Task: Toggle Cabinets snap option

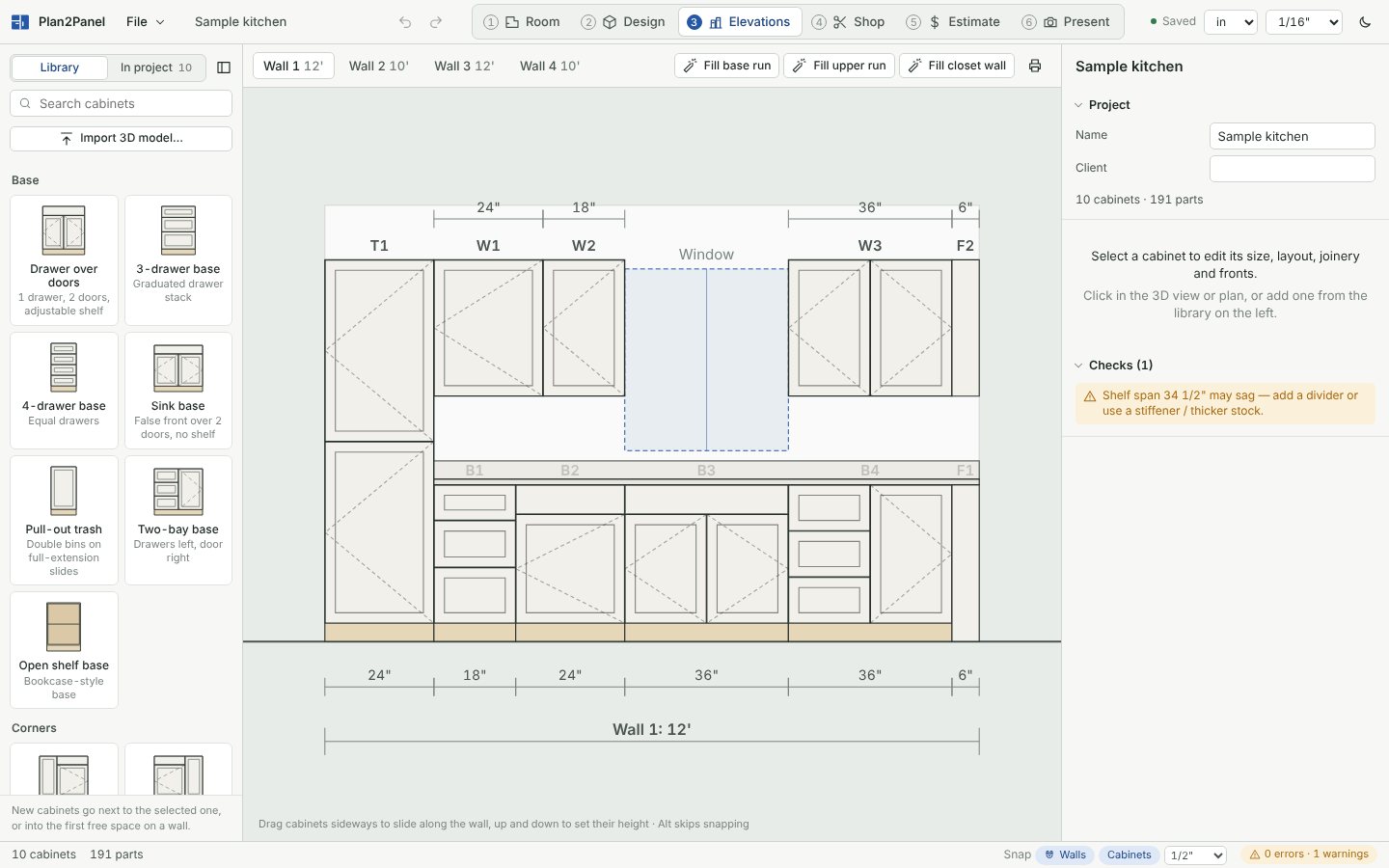Action: (x=1129, y=854)
